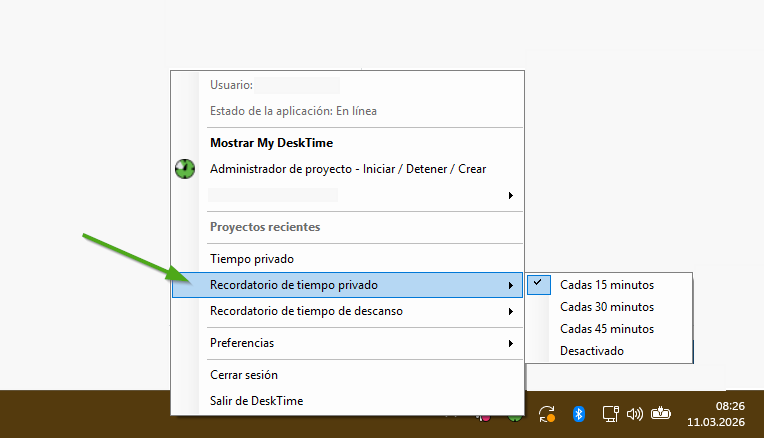The height and width of the screenshot is (438, 764).
Task: Click the sync update tray icon
Action: point(547,413)
